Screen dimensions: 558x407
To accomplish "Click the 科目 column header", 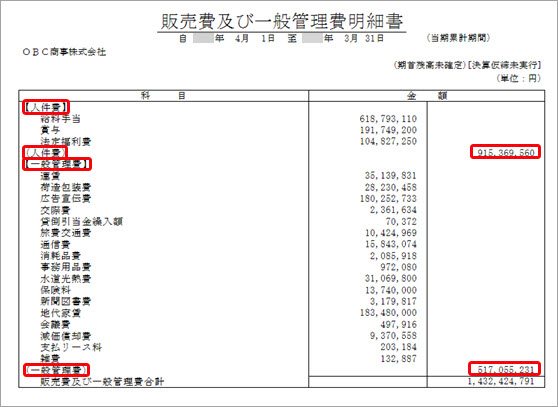I will click(163, 96).
